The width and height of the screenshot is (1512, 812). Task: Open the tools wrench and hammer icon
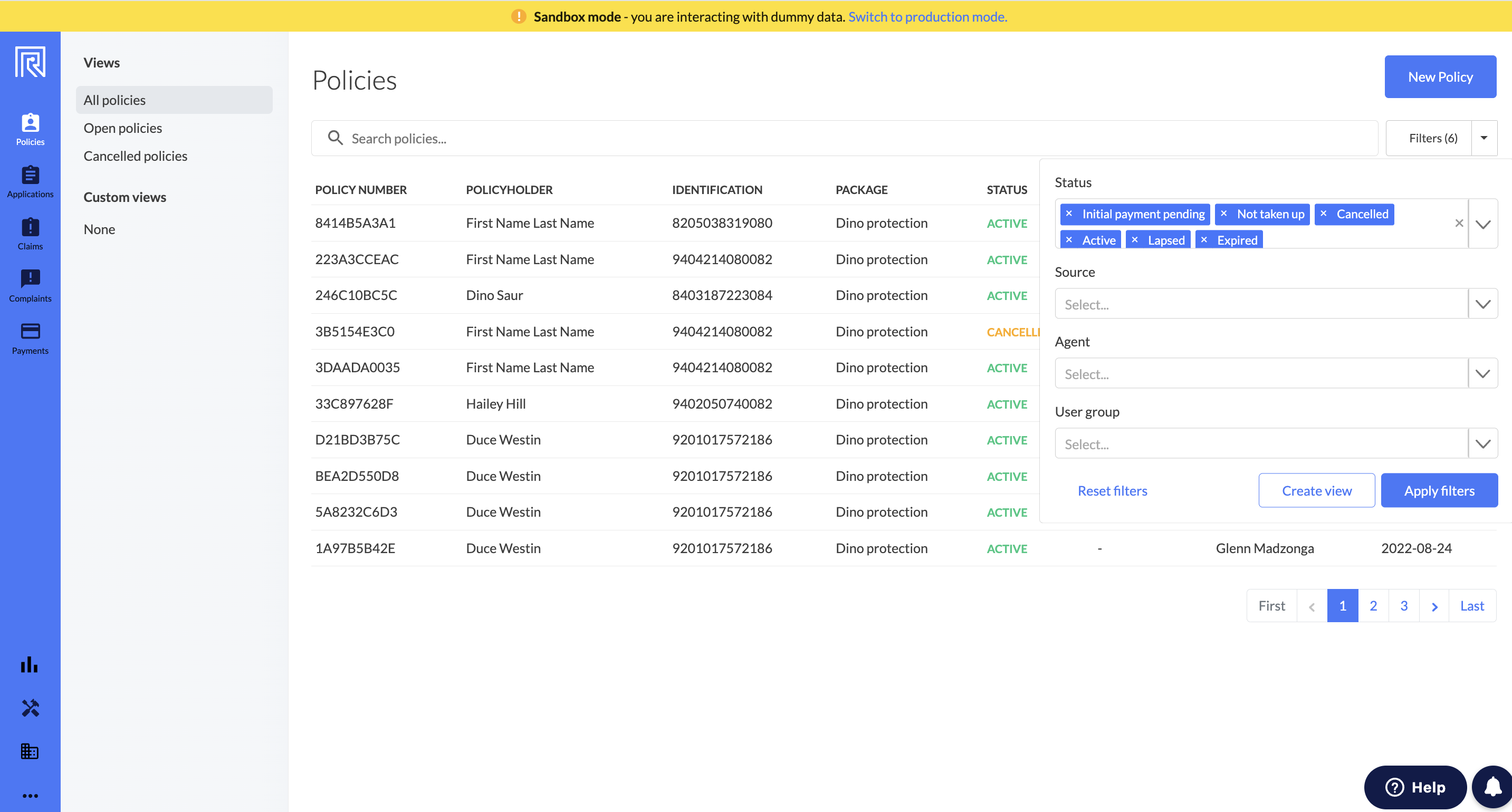[x=30, y=708]
